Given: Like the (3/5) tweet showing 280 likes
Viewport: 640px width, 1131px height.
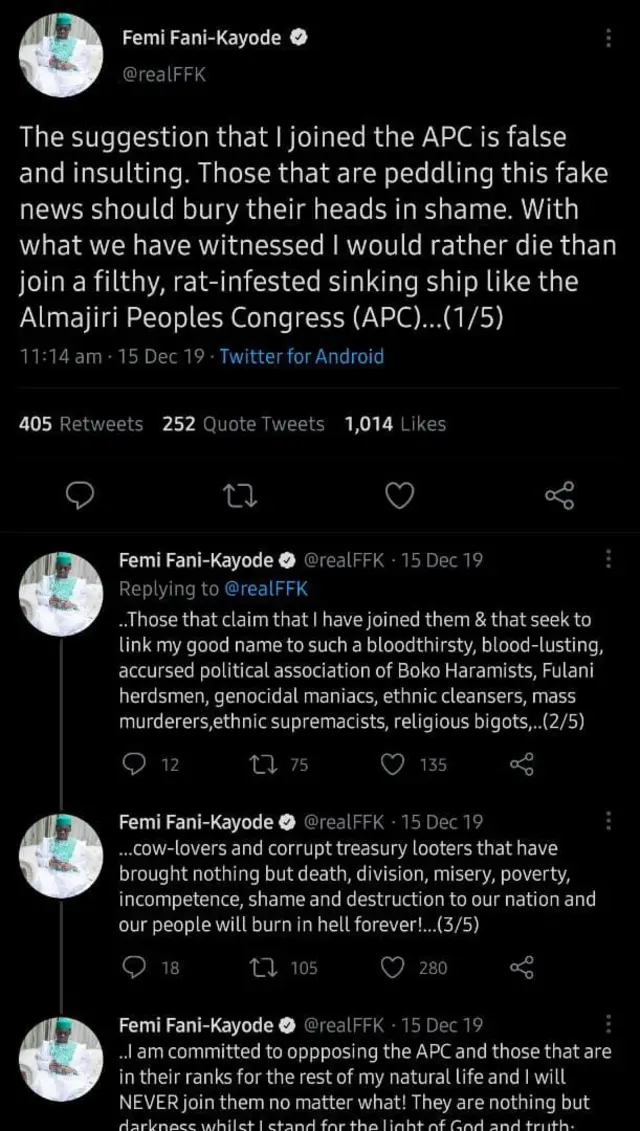Looking at the screenshot, I should tap(392, 968).
